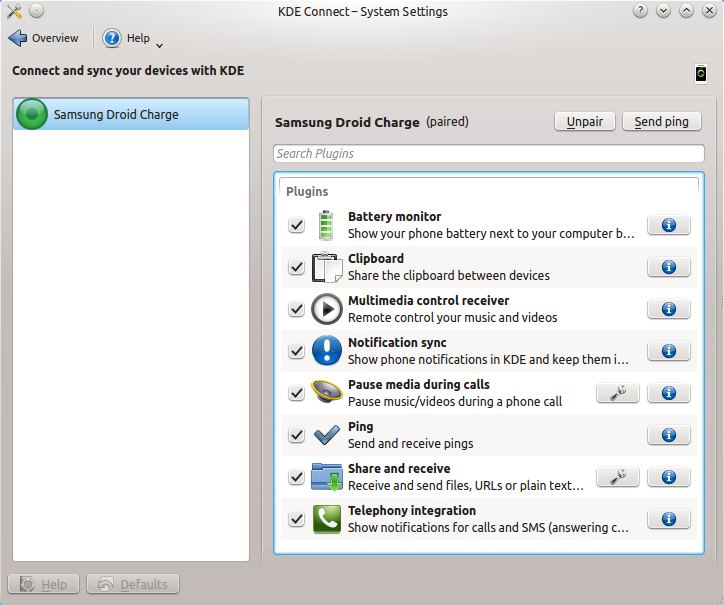Click 'Share the clipboard between devices' text

(449, 276)
